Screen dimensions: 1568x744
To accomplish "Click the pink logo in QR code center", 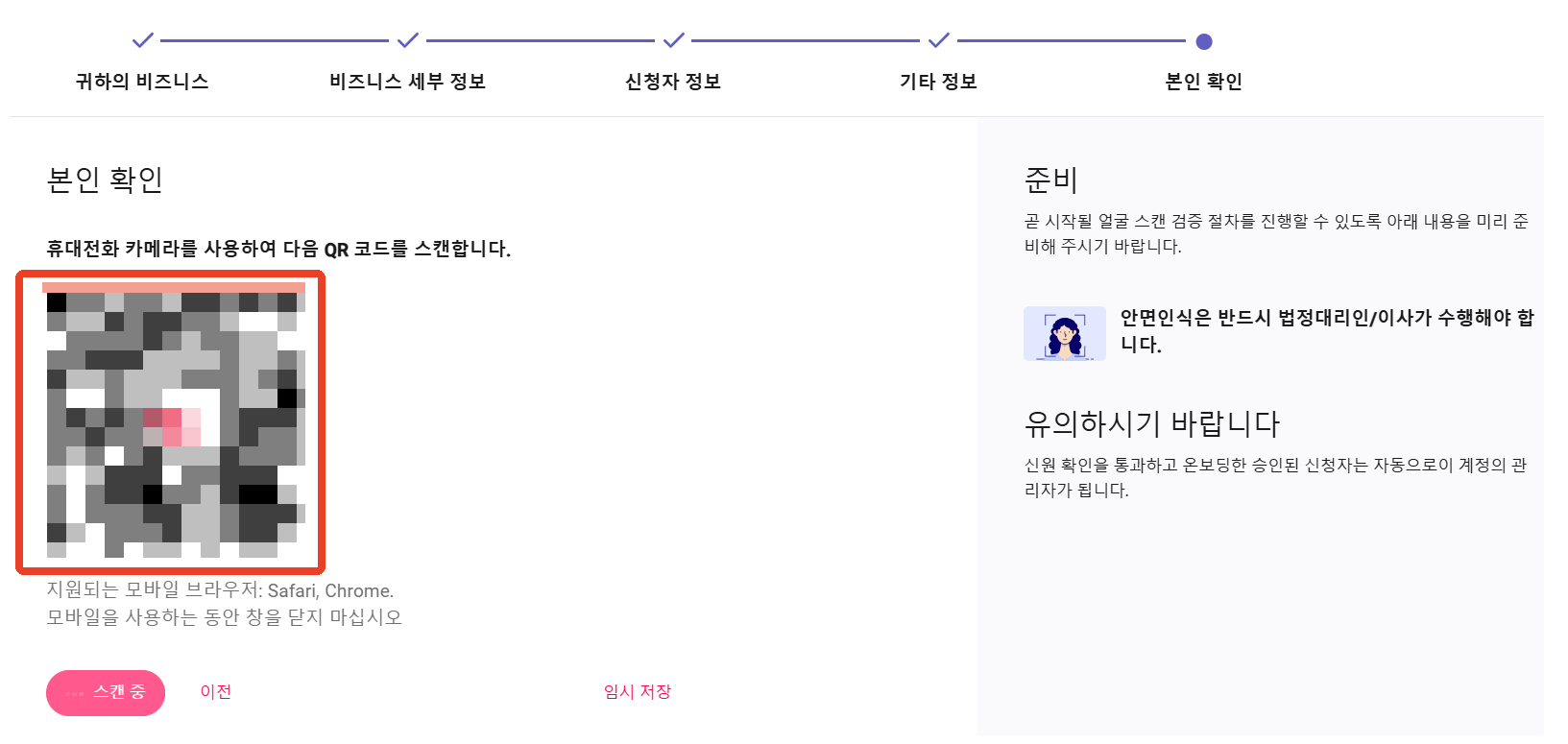I will click(172, 427).
